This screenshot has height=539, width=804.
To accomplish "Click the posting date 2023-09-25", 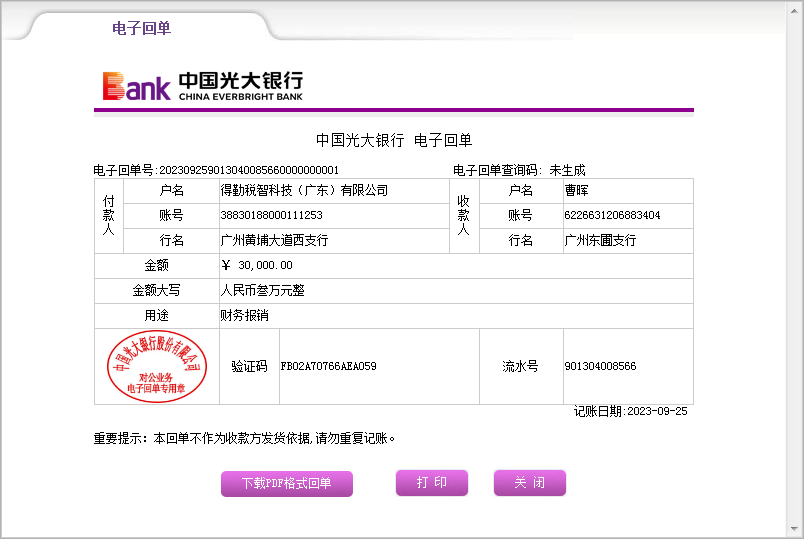I will (656, 411).
